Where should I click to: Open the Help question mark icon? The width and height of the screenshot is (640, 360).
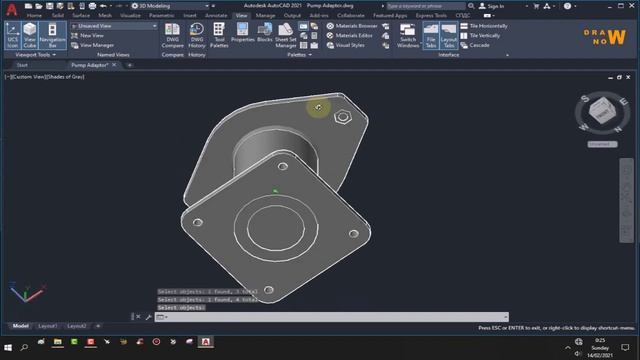click(x=567, y=6)
